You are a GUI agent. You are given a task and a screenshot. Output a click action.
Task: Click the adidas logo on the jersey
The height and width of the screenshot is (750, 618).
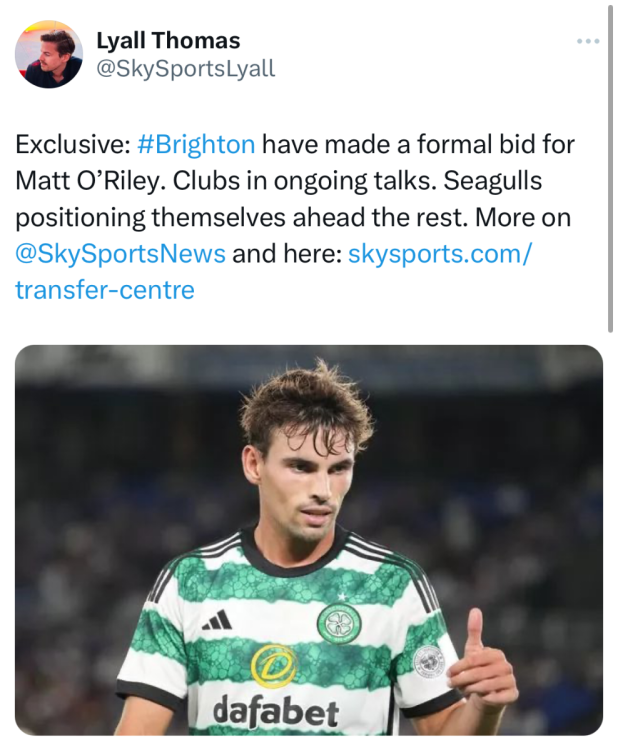[x=216, y=620]
